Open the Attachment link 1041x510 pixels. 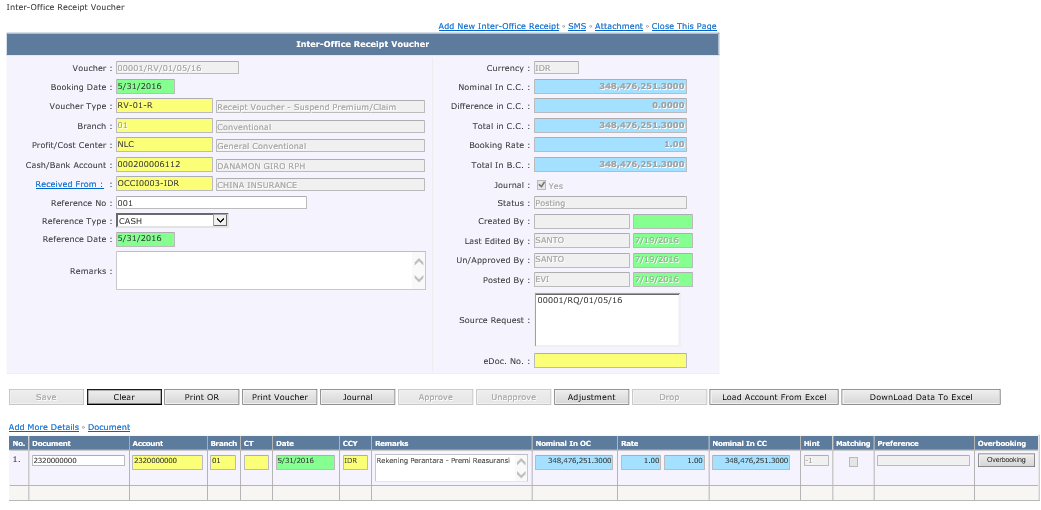619,26
